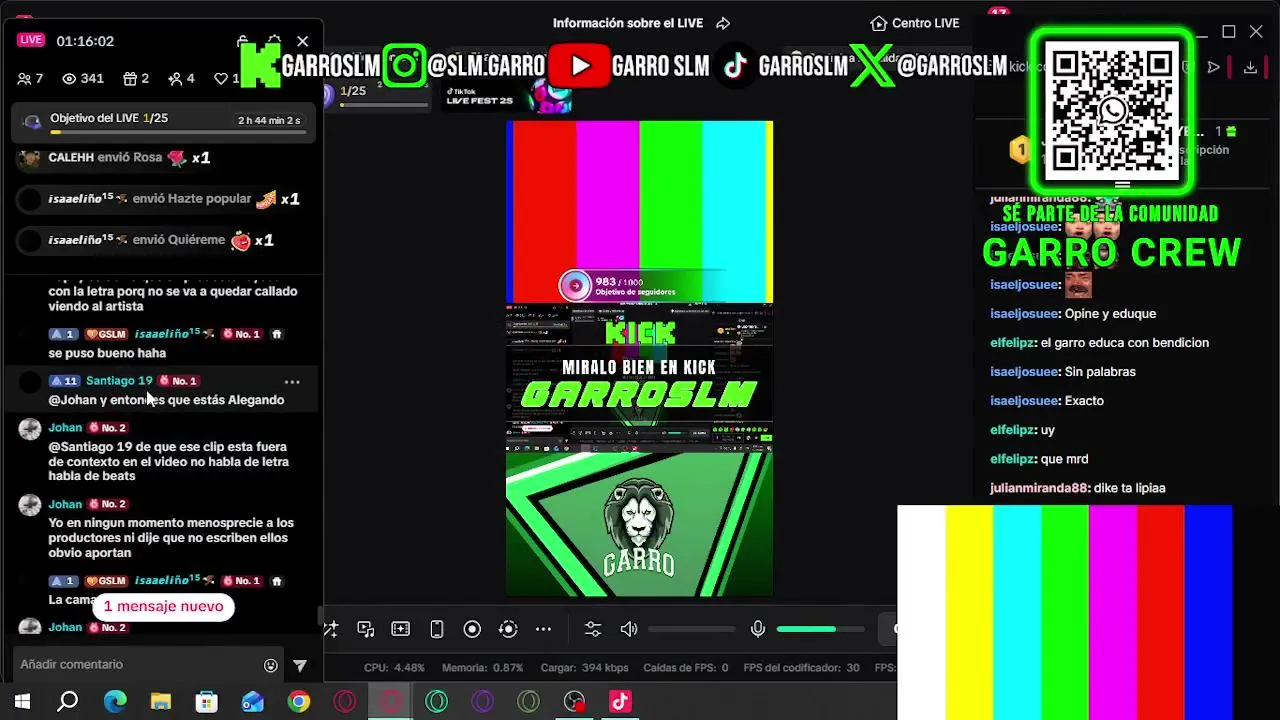Click 'elfelipz: que mrd' chat line
1280x720 pixels.
1039,459
